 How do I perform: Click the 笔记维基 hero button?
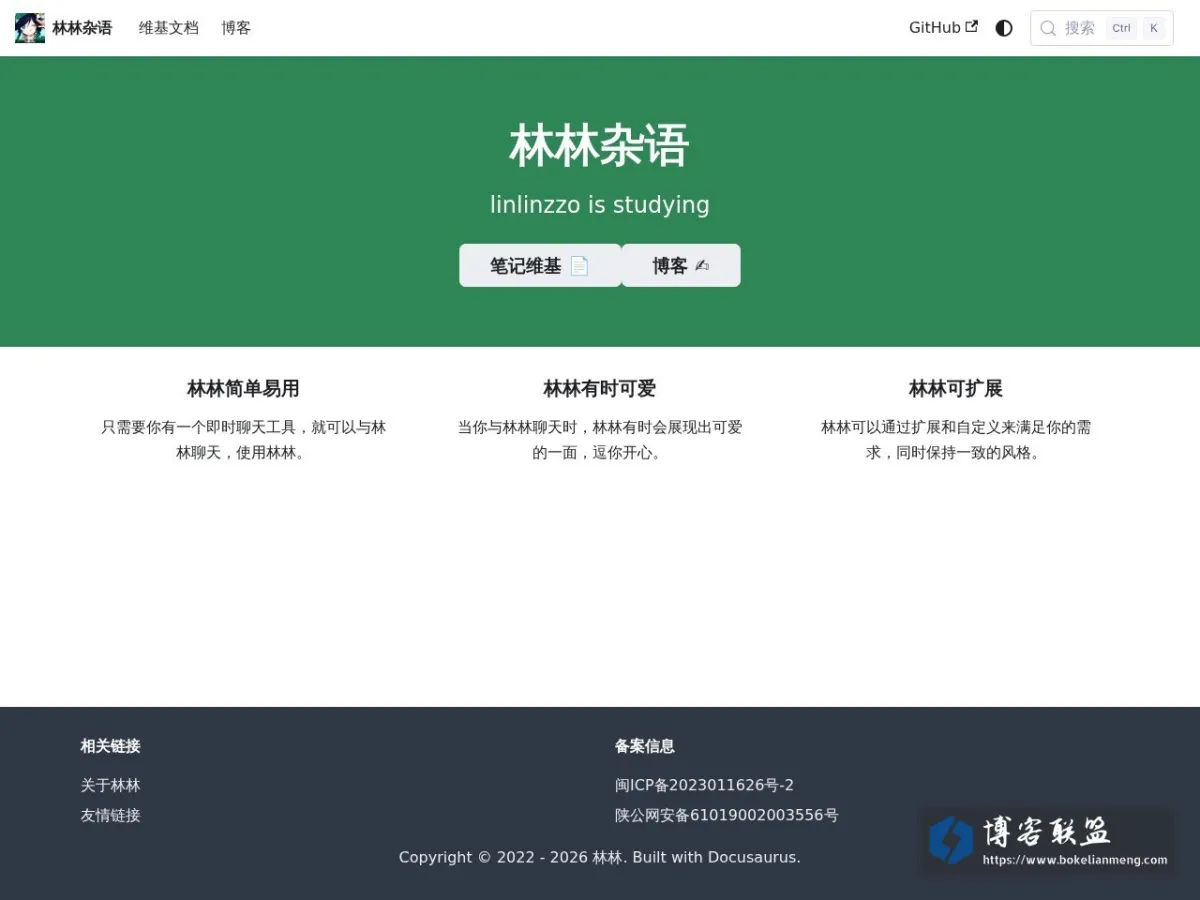coord(540,265)
